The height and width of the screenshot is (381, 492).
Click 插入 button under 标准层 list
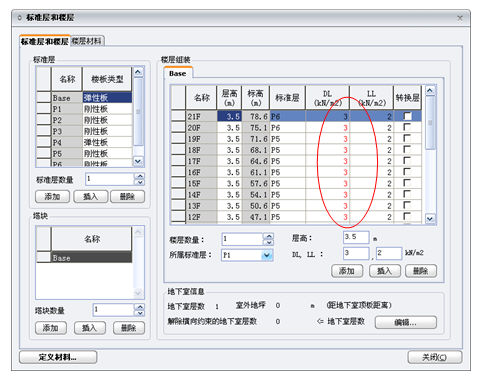point(90,197)
